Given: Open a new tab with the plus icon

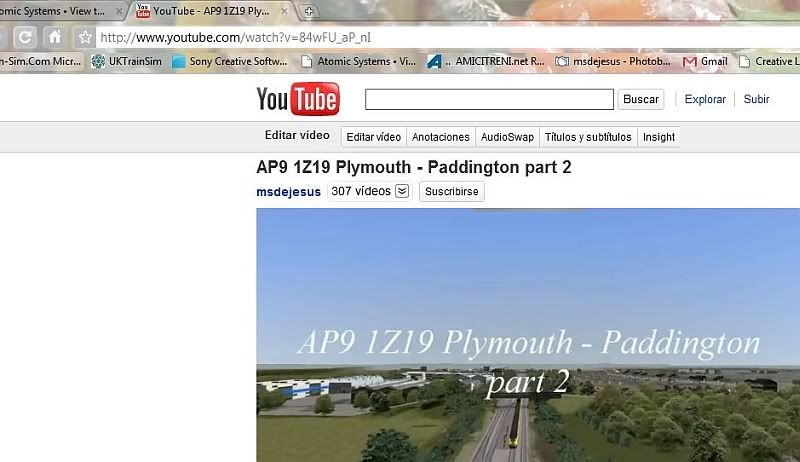Looking at the screenshot, I should (x=310, y=11).
